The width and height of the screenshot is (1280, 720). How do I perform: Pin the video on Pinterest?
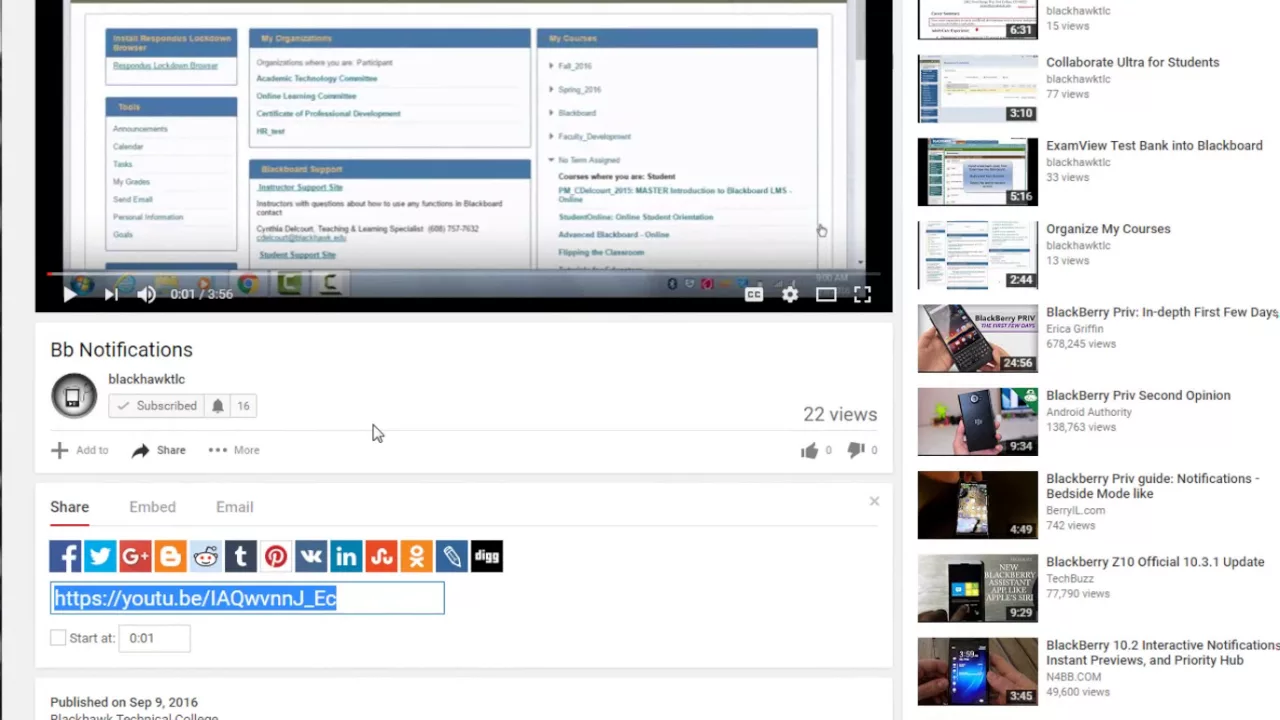tap(276, 556)
